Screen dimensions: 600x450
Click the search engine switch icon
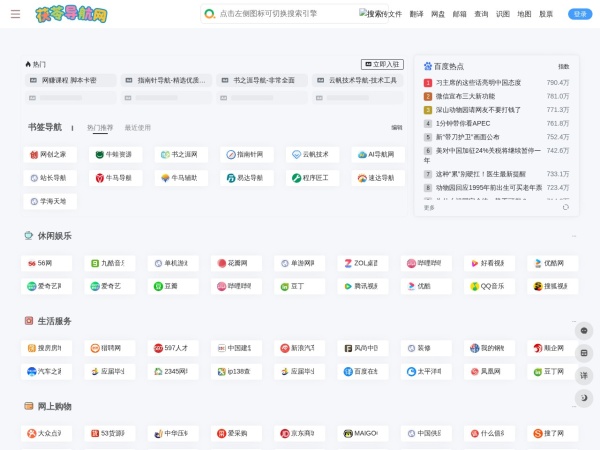[x=209, y=14]
